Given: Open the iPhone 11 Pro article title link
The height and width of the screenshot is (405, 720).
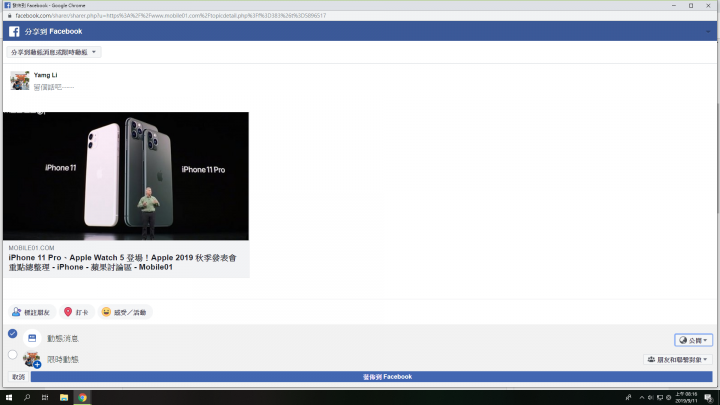Looking at the screenshot, I should click(123, 262).
